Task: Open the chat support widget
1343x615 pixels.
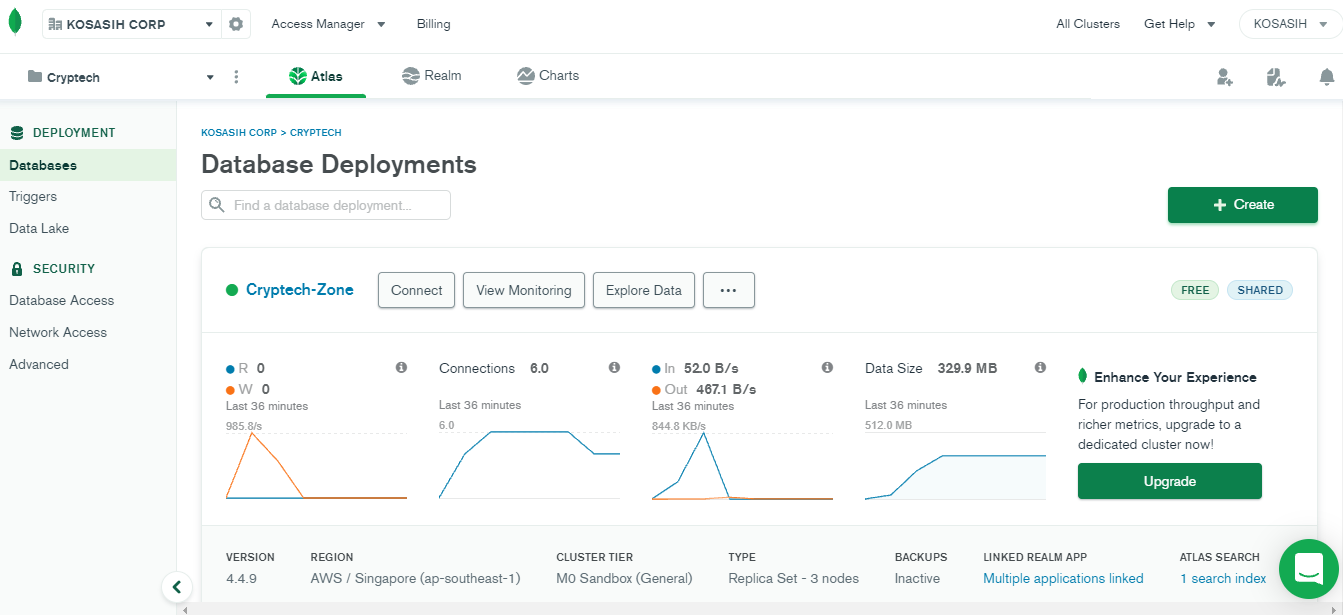Action: (1308, 569)
